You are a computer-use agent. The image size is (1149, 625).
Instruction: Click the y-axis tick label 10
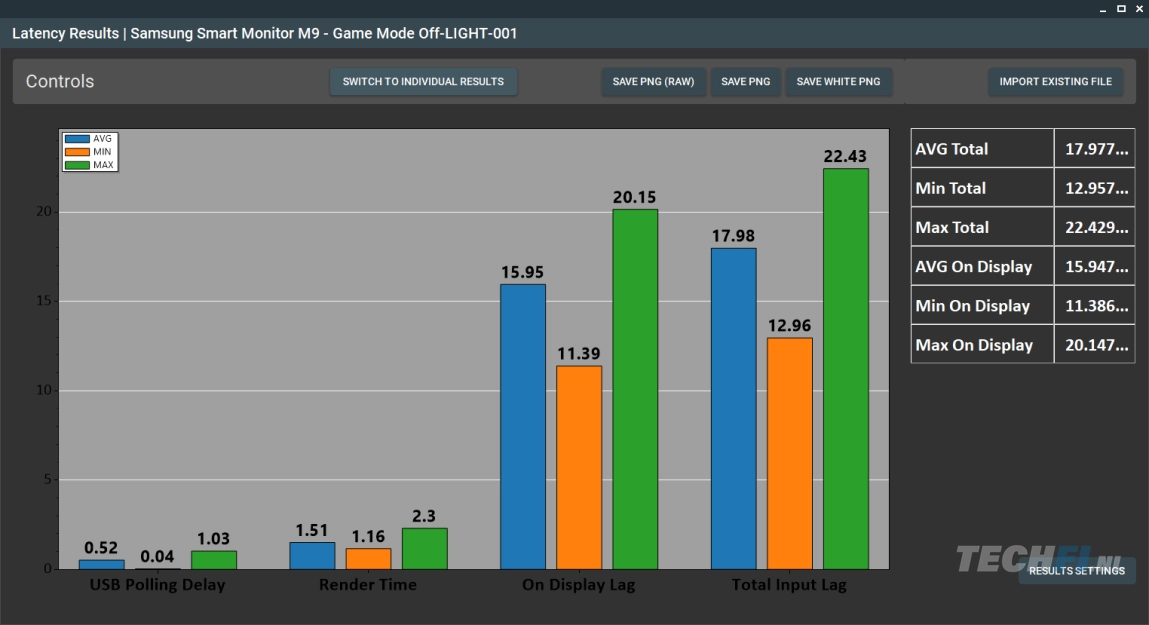[44, 391]
